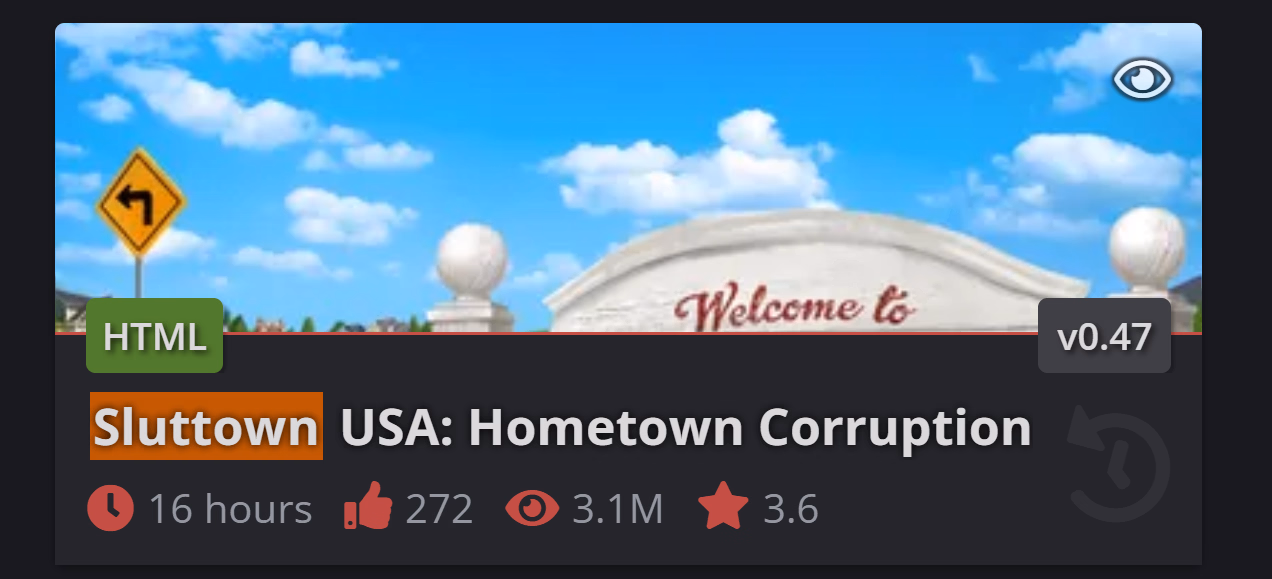Click the 3.1M views count
This screenshot has width=1272, height=579.
click(618, 509)
